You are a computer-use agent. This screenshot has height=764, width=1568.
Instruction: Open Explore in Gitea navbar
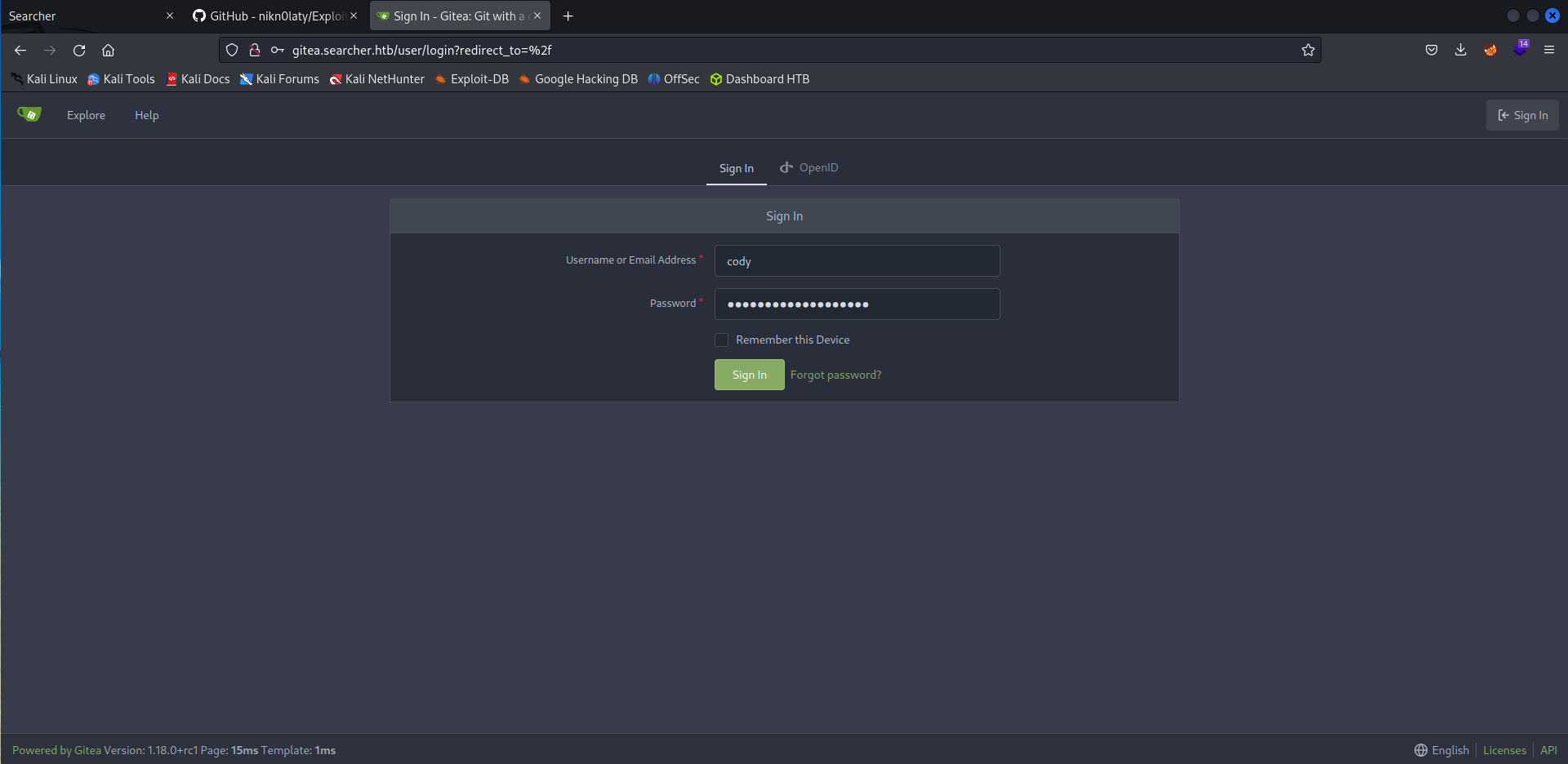[x=86, y=115]
